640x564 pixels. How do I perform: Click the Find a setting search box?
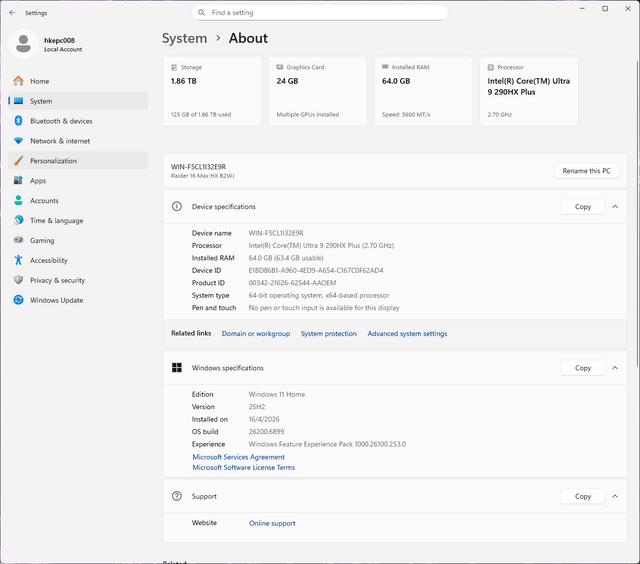(320, 13)
